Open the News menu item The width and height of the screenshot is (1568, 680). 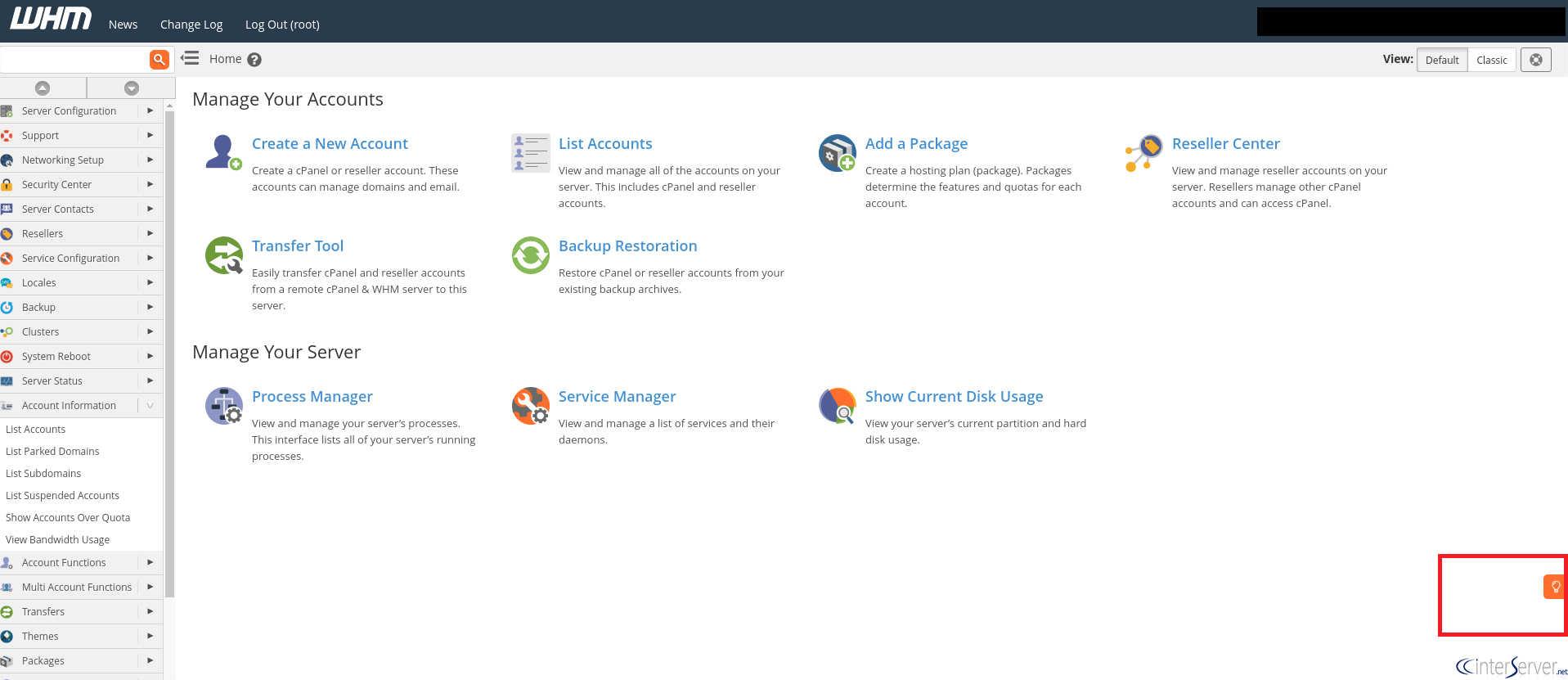coord(123,25)
